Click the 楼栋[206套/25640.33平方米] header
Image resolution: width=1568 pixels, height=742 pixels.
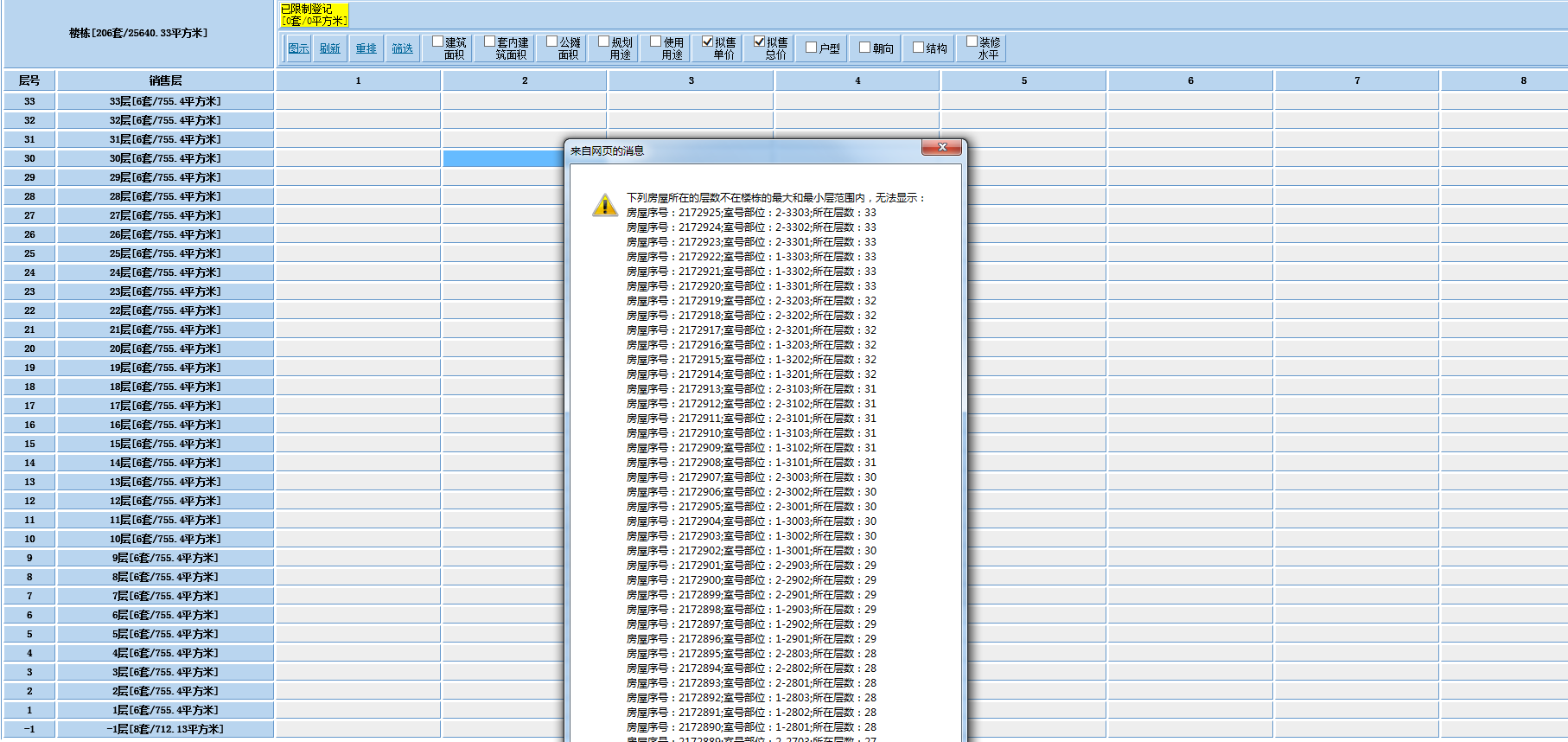click(138, 33)
